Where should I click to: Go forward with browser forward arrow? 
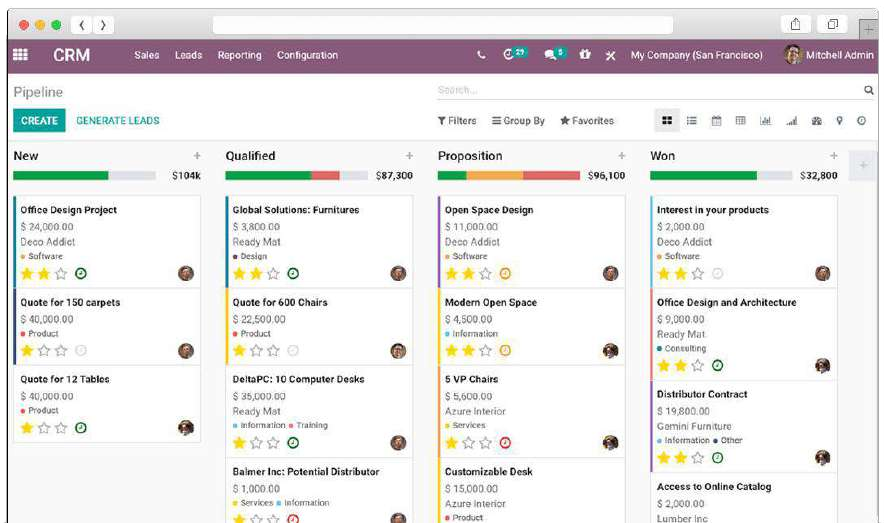[x=103, y=25]
